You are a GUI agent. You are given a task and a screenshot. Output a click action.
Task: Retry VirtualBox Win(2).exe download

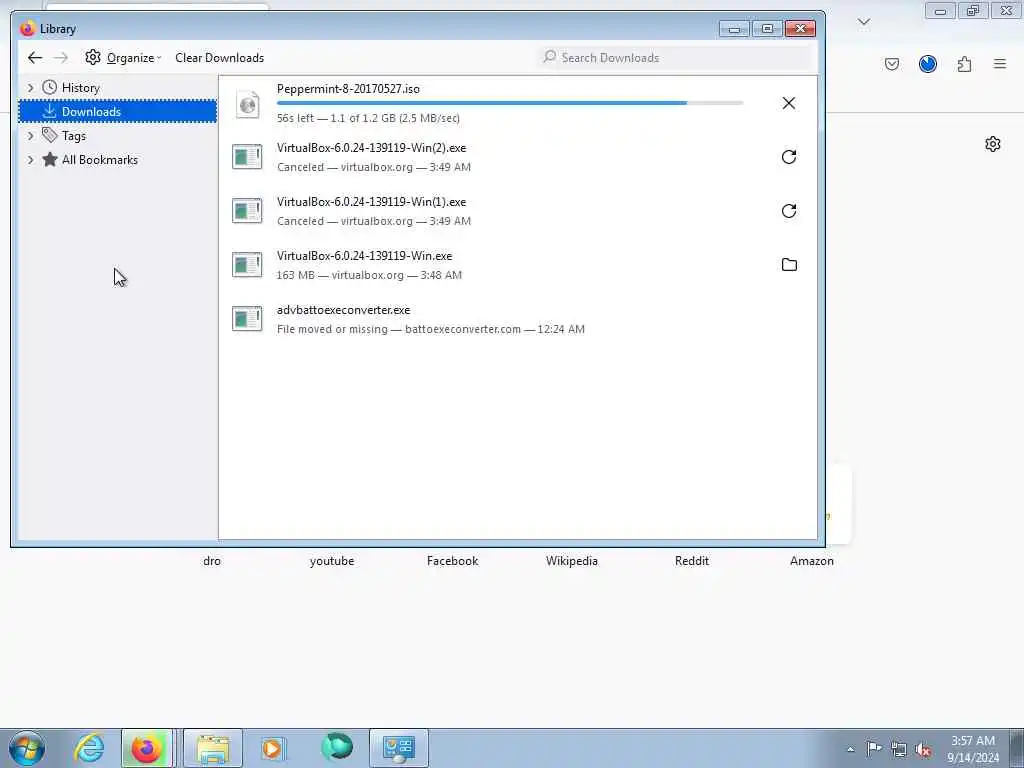tap(789, 157)
